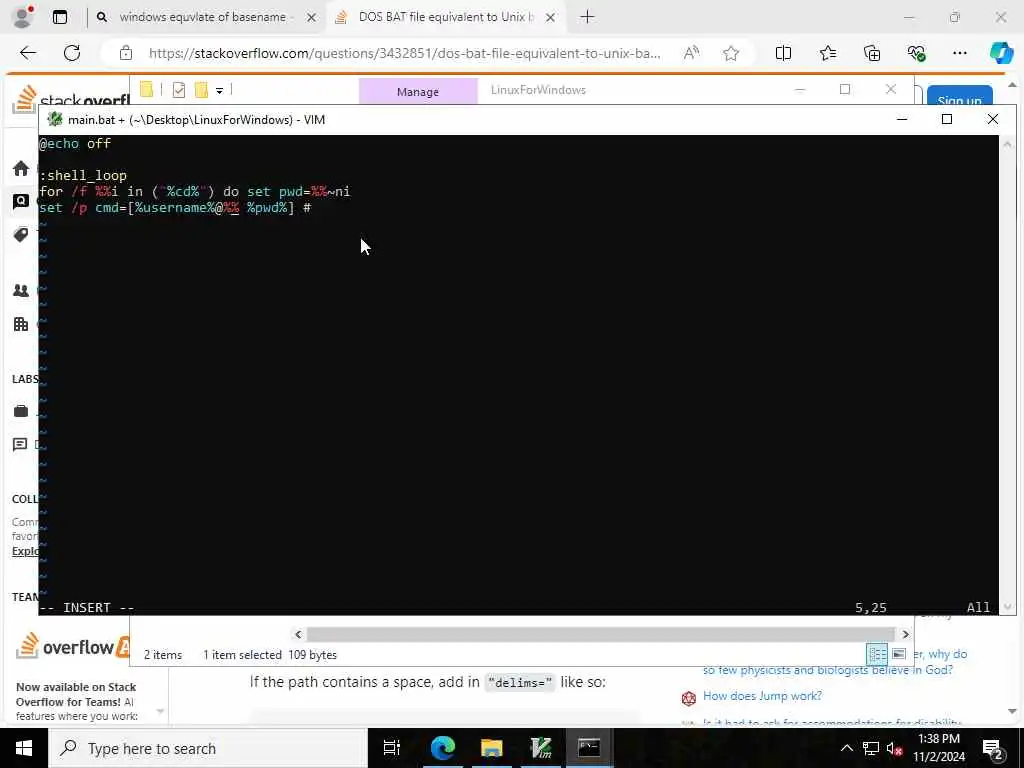The width and height of the screenshot is (1024, 768).
Task: Open Stack Overflow Users icon
Action: point(21,291)
